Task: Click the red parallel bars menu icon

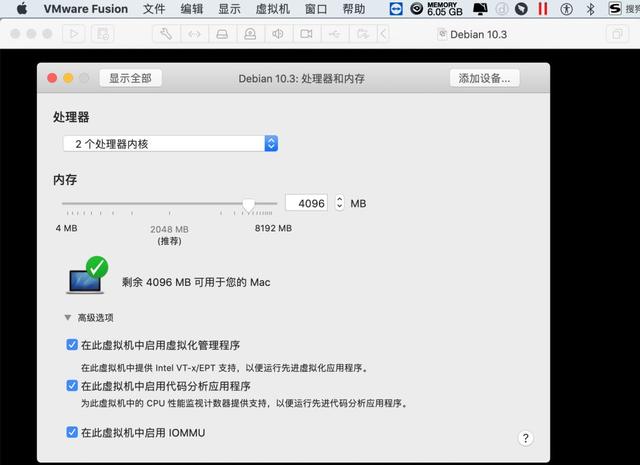Action: [x=543, y=9]
